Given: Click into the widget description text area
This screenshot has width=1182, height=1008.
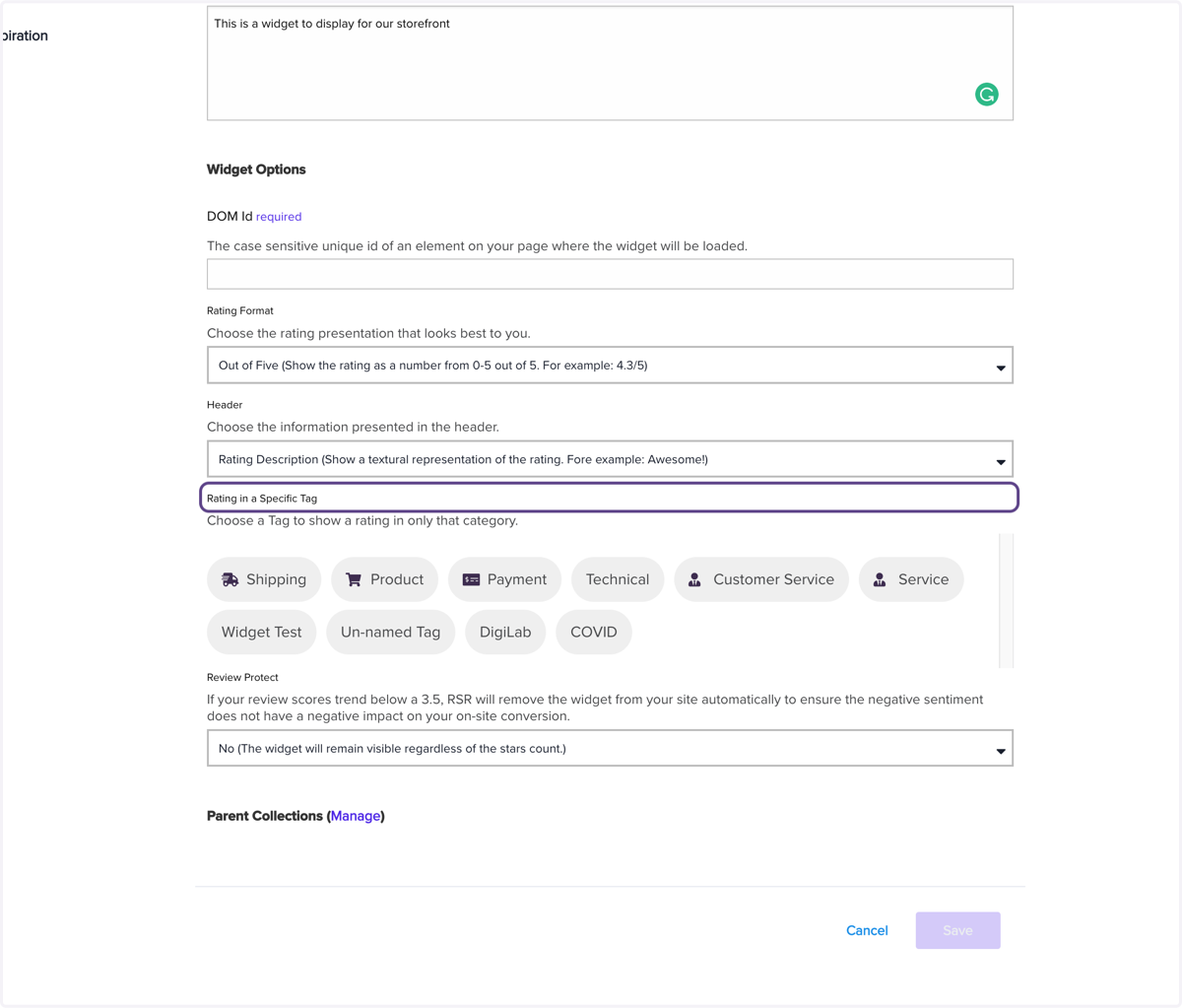Looking at the screenshot, I should tap(610, 63).
